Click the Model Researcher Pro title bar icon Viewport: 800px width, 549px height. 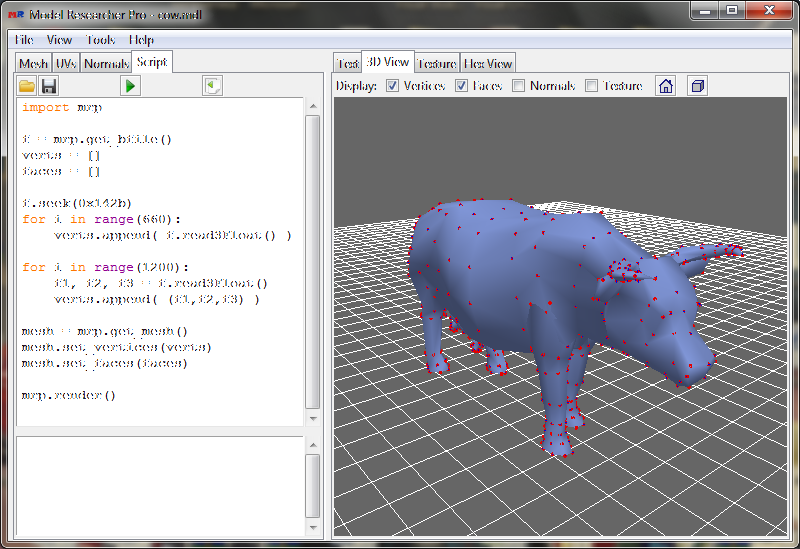[x=16, y=12]
